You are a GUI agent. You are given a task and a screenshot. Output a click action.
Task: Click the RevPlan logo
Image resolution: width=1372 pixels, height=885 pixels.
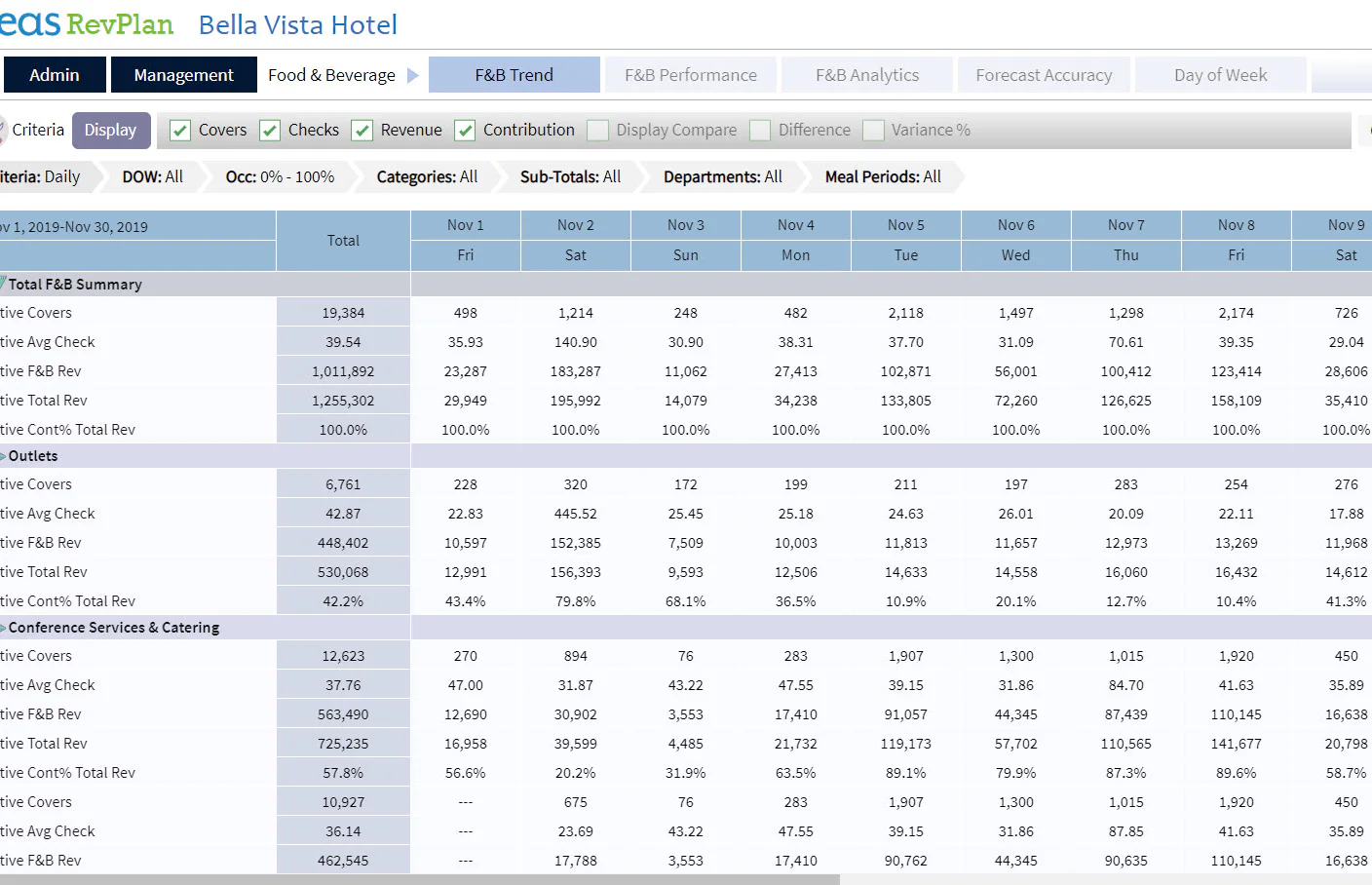click(86, 23)
